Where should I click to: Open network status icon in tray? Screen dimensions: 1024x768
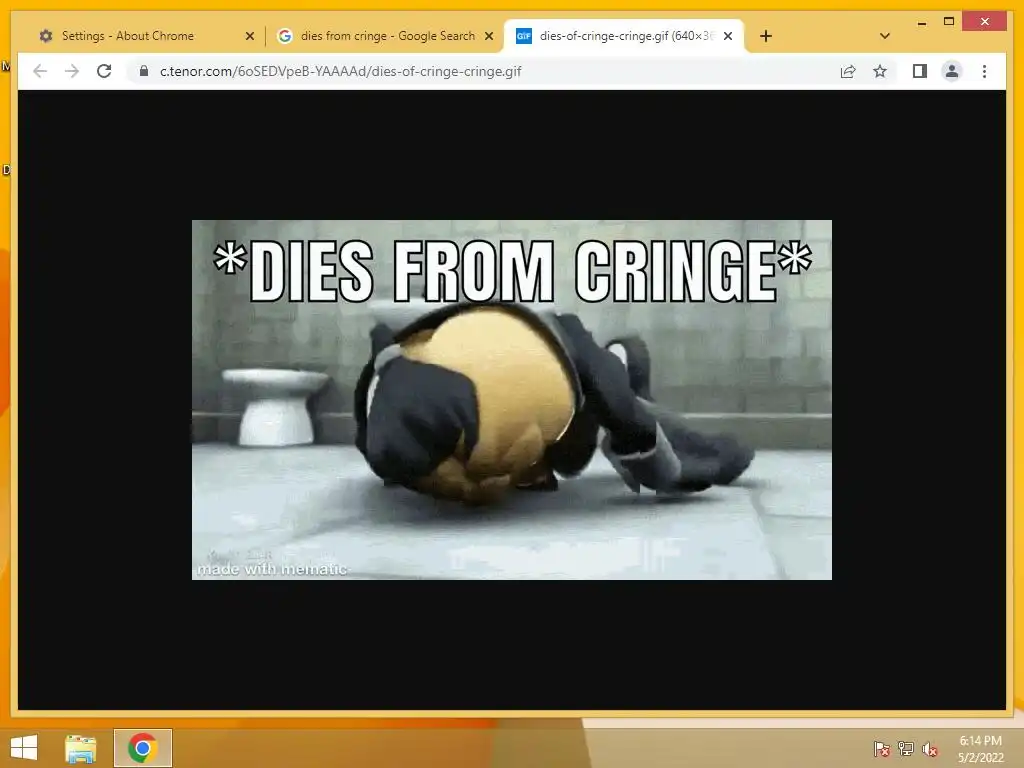906,749
